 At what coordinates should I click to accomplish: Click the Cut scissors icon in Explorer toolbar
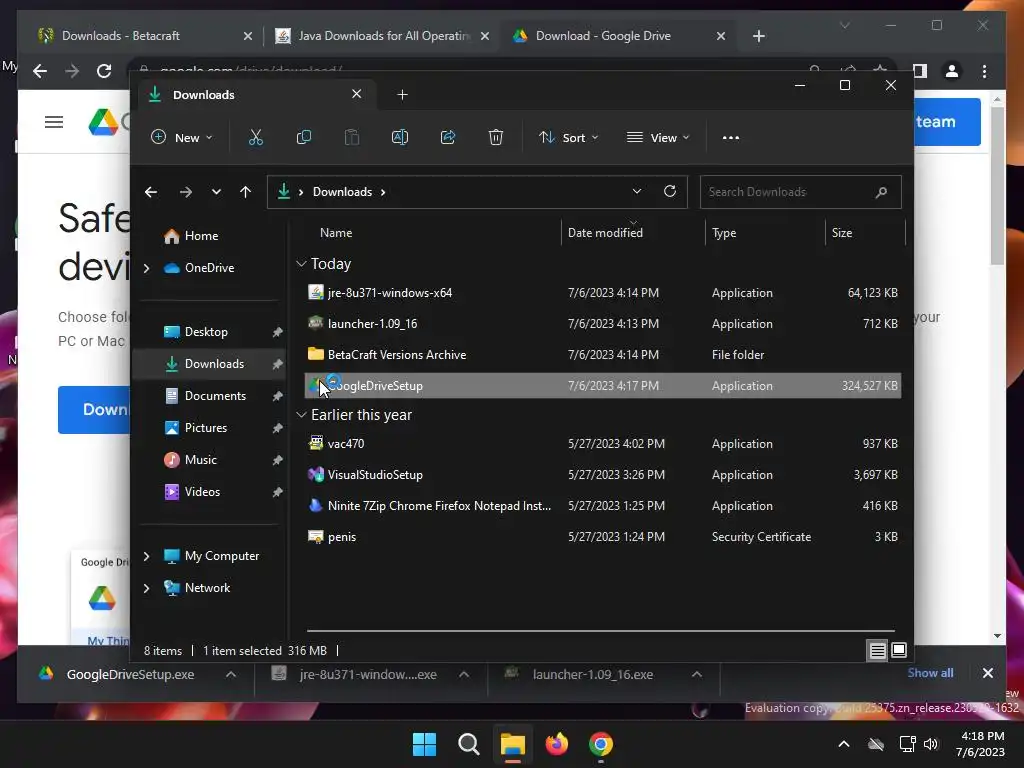[255, 137]
